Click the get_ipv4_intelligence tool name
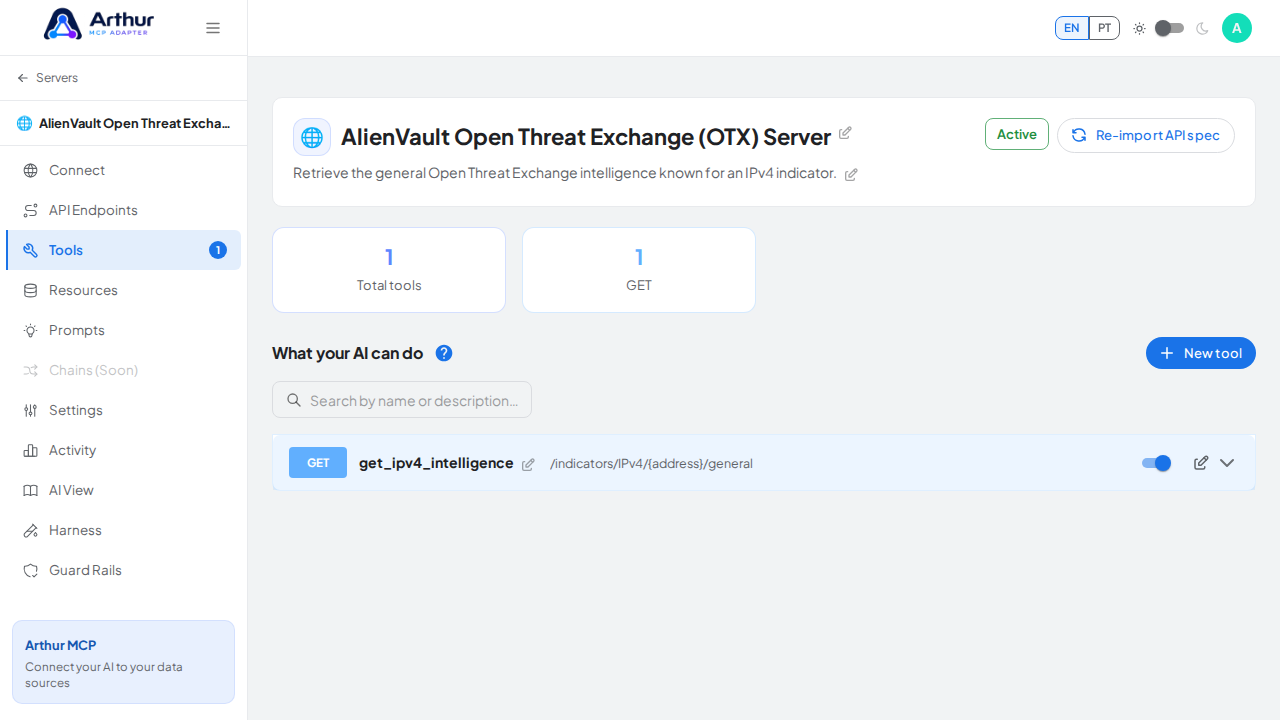1280x720 pixels. 436,463
